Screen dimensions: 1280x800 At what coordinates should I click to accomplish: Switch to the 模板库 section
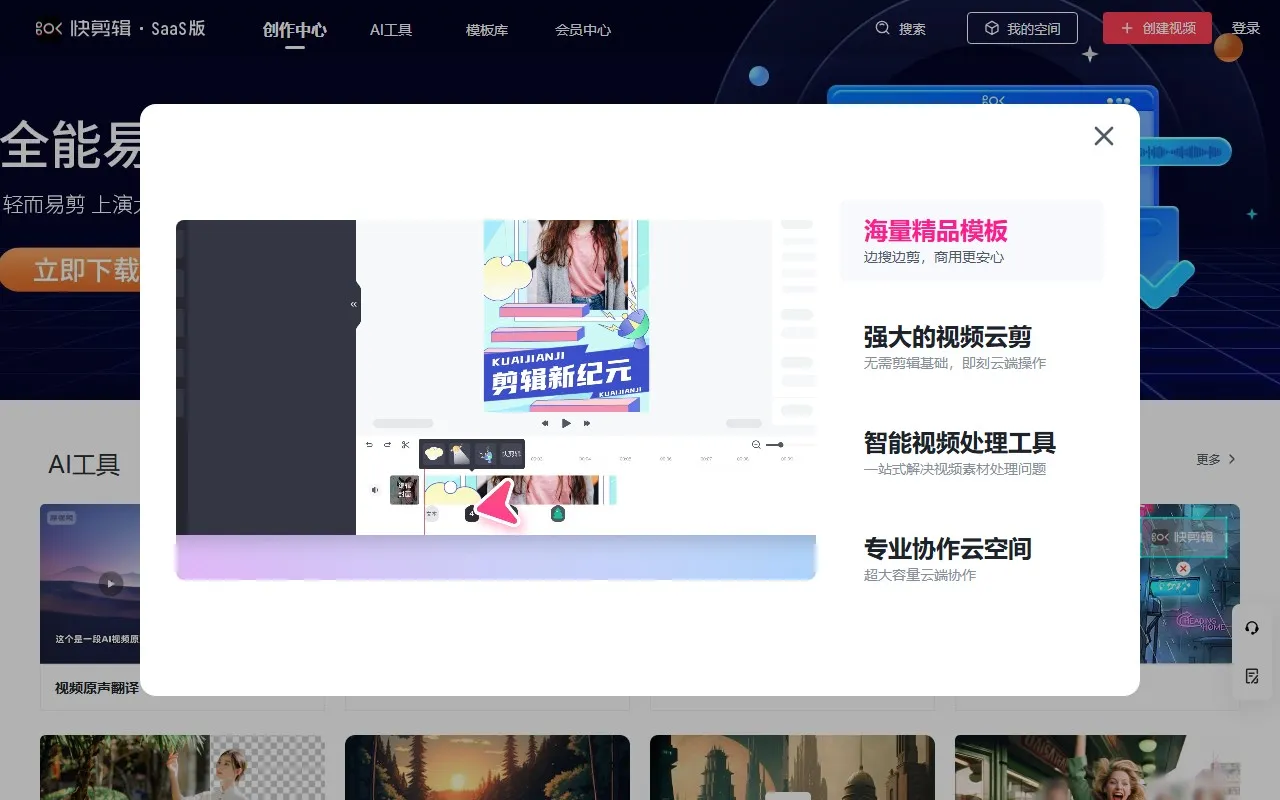pyautogui.click(x=486, y=30)
